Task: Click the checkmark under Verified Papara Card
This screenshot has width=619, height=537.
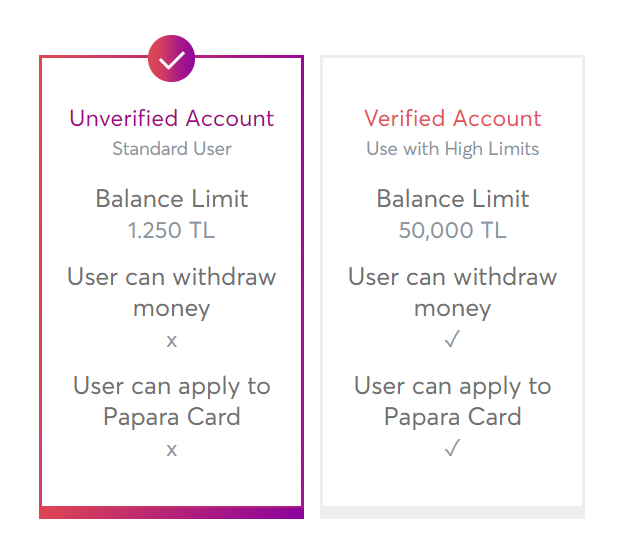Action: click(x=452, y=448)
